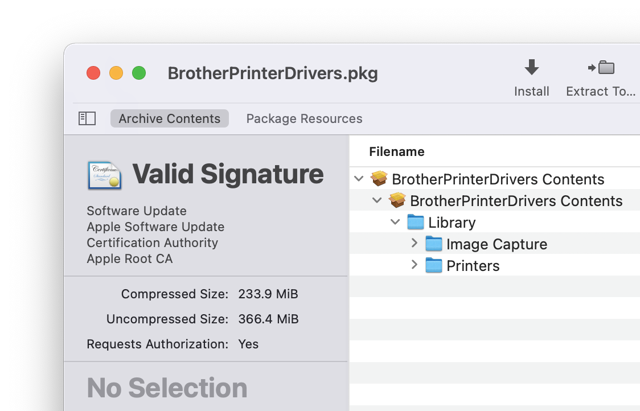This screenshot has width=640, height=411.
Task: Click the Valid Signature certificate icon
Action: [104, 175]
